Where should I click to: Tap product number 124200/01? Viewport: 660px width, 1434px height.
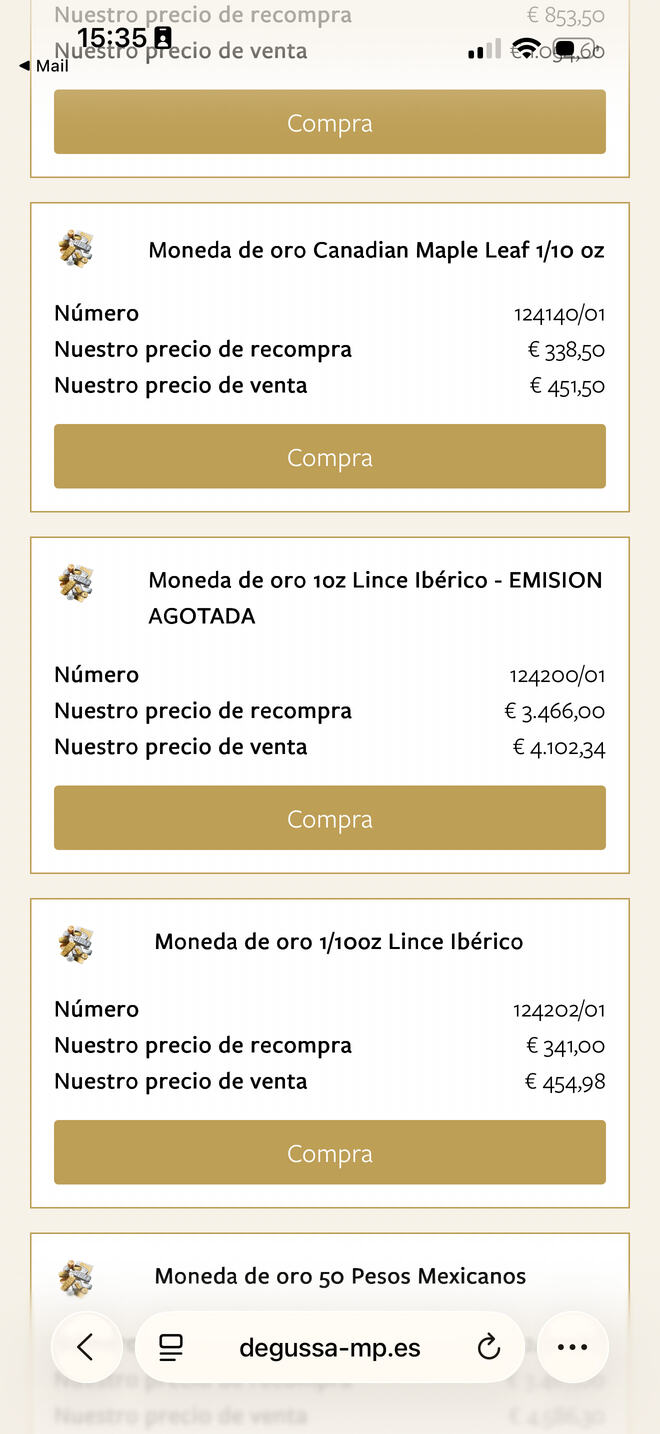pyautogui.click(x=557, y=676)
